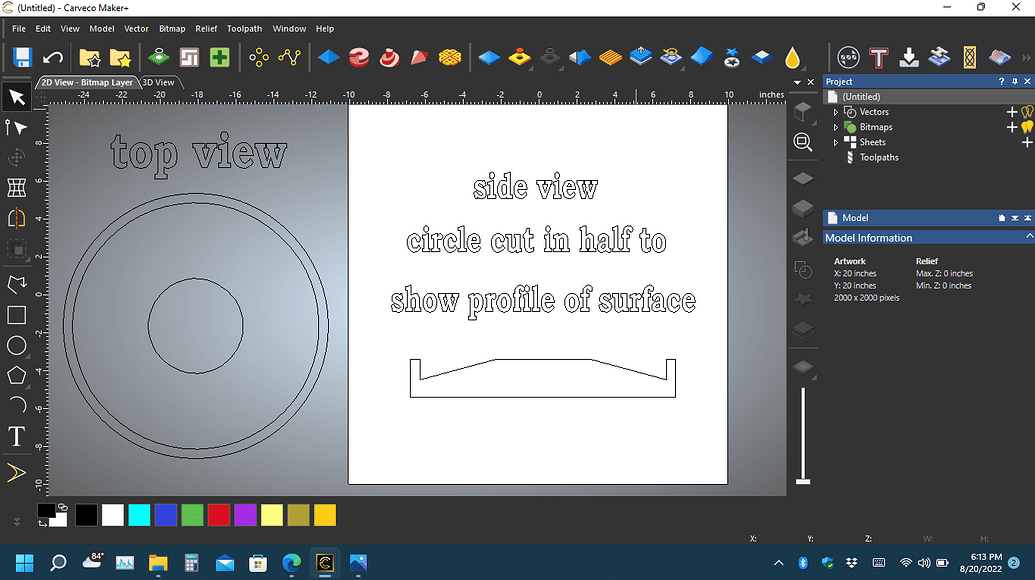Image resolution: width=1035 pixels, height=580 pixels.
Task: Swap primary and secondary colour link icon
Action: tap(62, 507)
